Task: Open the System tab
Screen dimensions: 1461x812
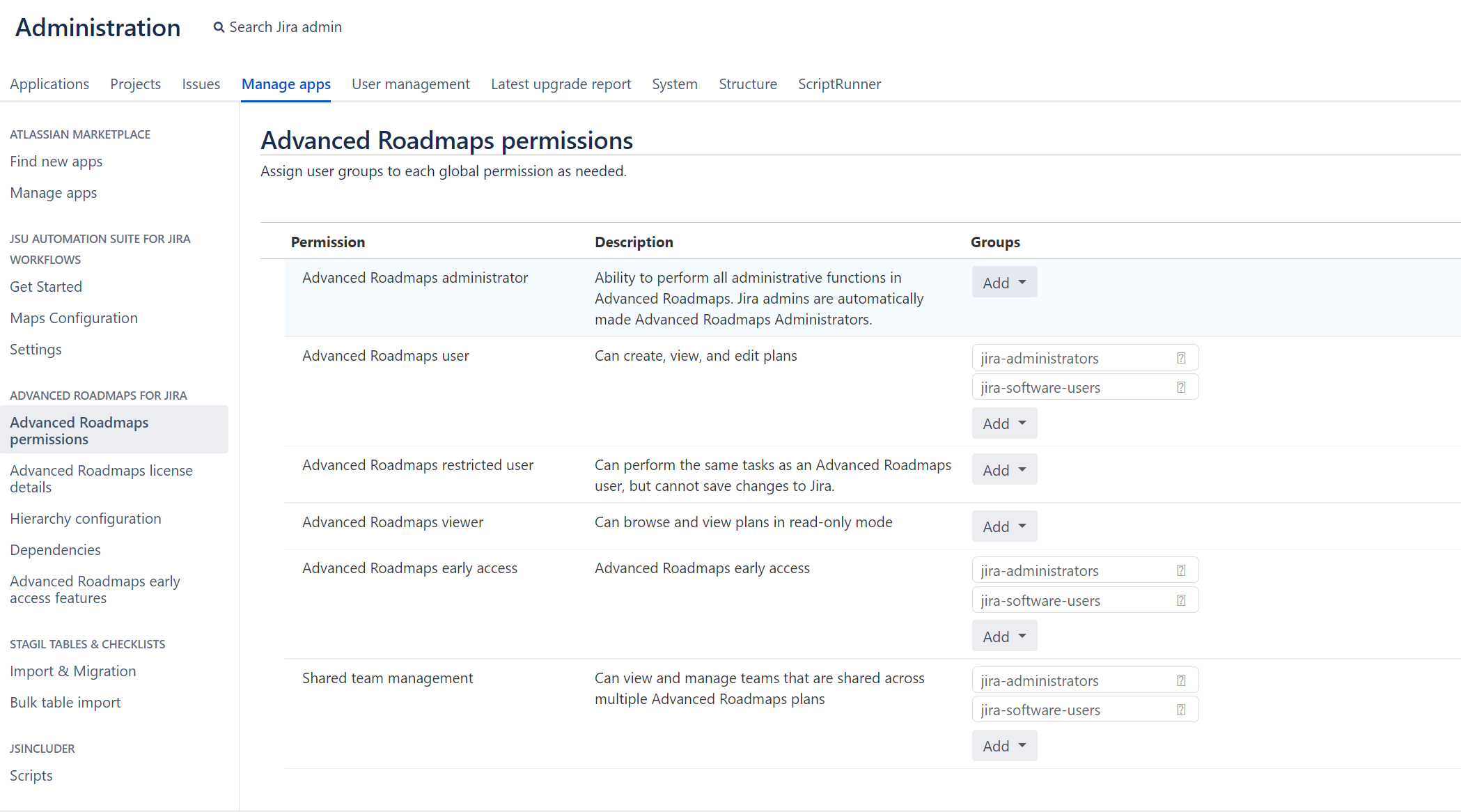Action: click(674, 84)
